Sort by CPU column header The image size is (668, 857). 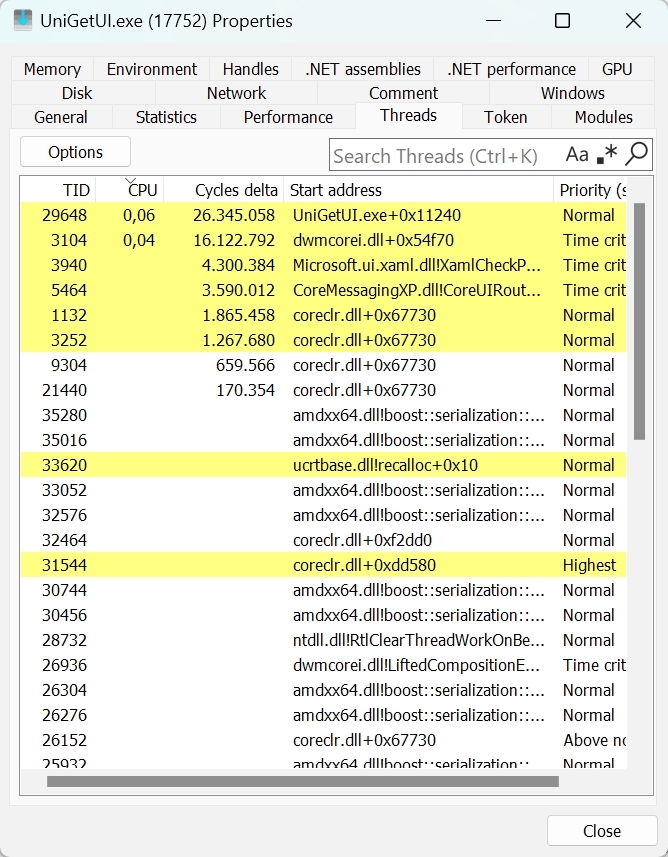pyautogui.click(x=130, y=190)
